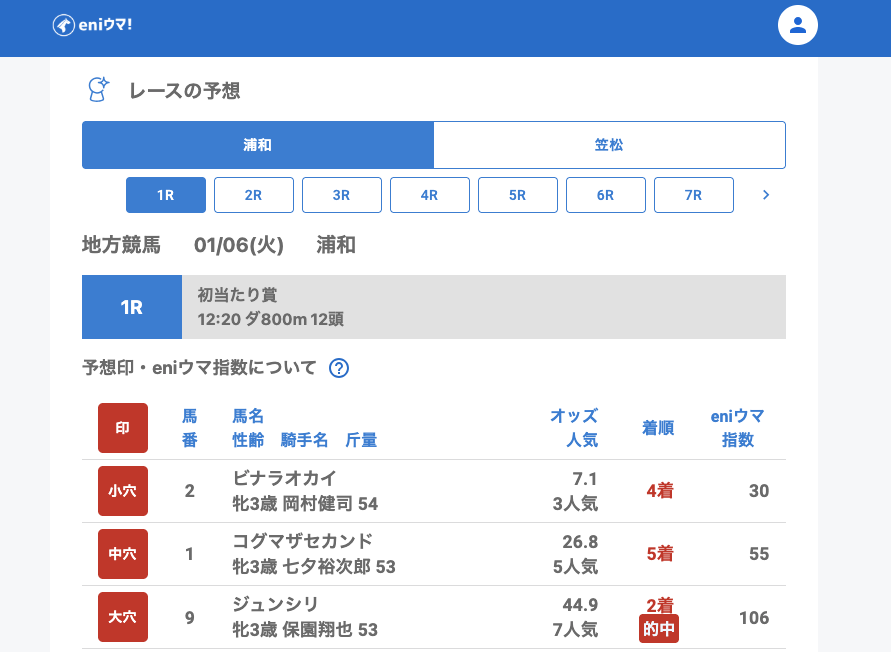Click the eniウマ! logo in header
Screen dimensions: 891x652
[92, 25]
